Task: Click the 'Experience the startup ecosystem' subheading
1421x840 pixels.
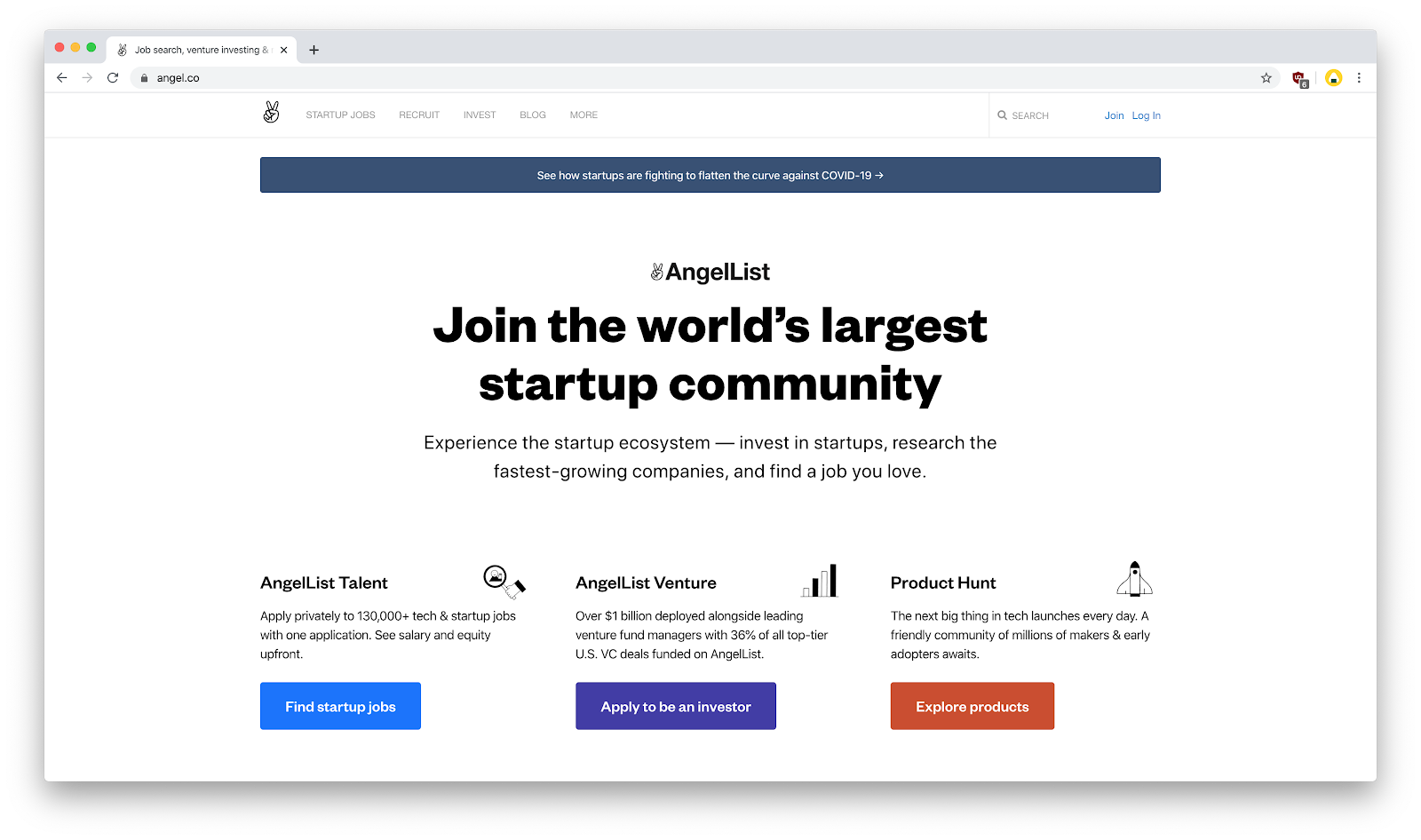Action: pos(710,456)
